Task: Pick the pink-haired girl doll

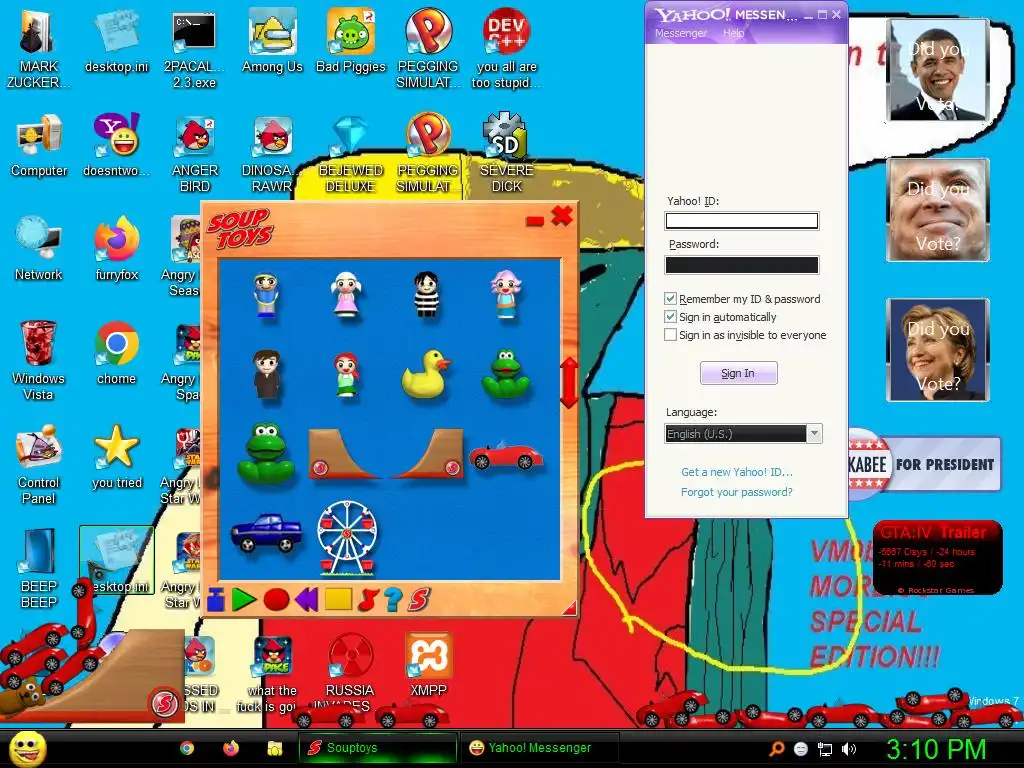Action: (x=506, y=294)
